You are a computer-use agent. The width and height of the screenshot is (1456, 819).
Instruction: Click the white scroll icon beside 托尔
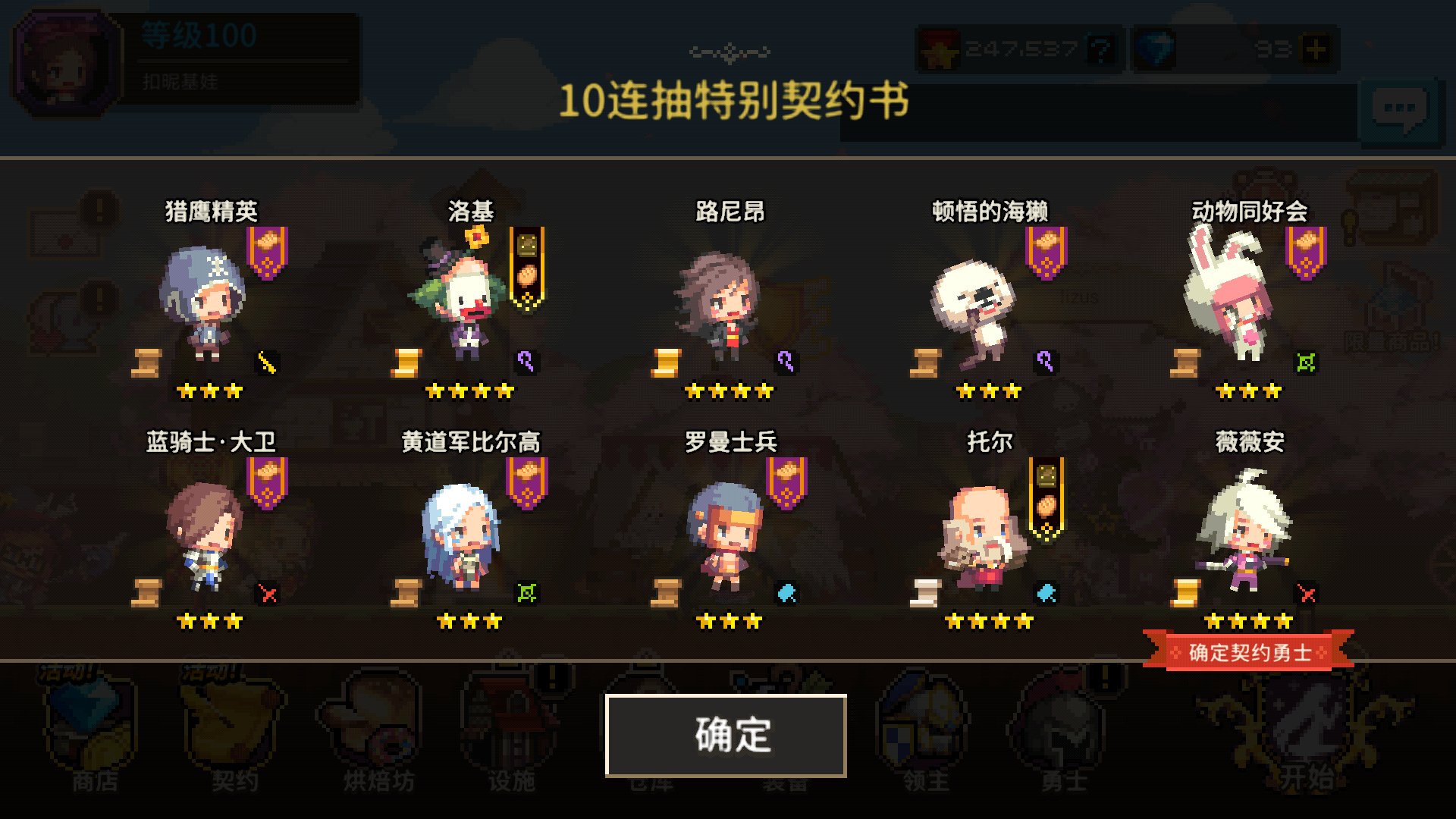925,593
